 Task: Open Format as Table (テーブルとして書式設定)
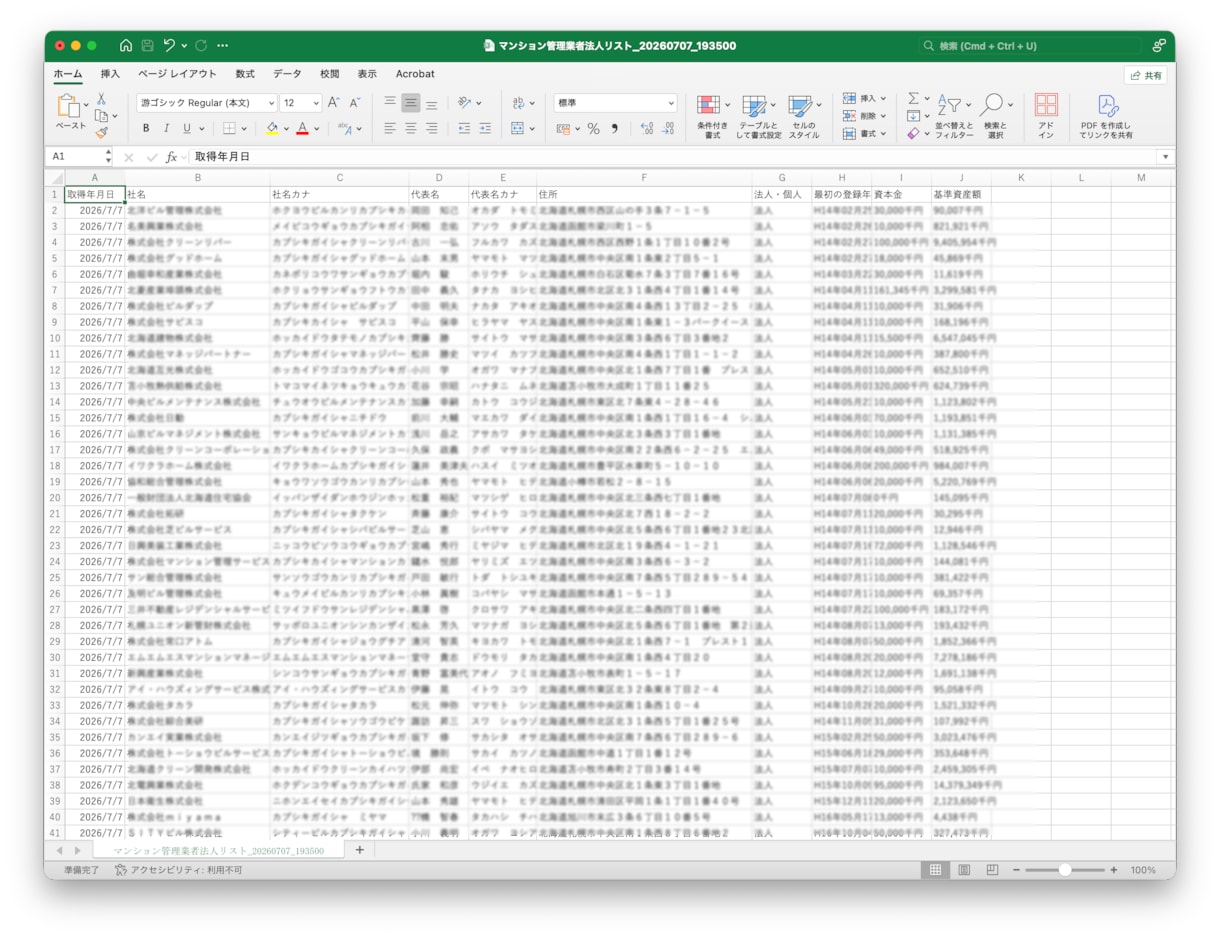point(758,117)
